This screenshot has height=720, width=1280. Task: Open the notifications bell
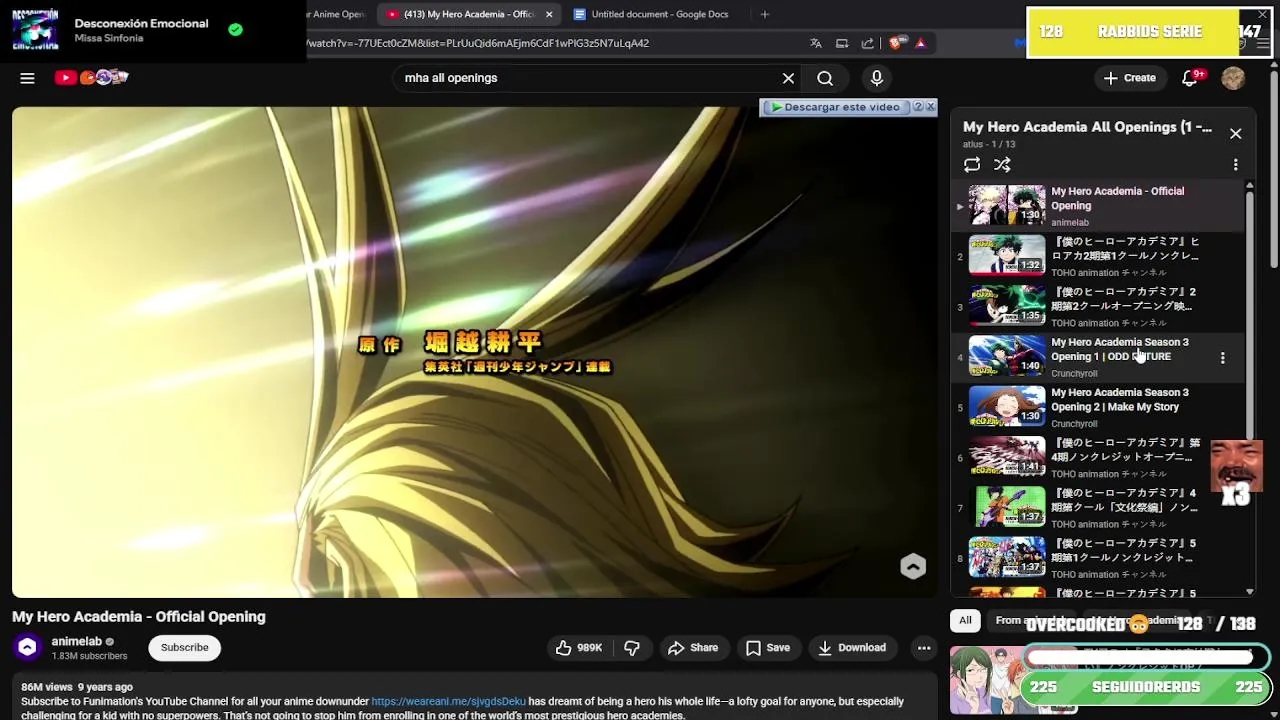1190,78
